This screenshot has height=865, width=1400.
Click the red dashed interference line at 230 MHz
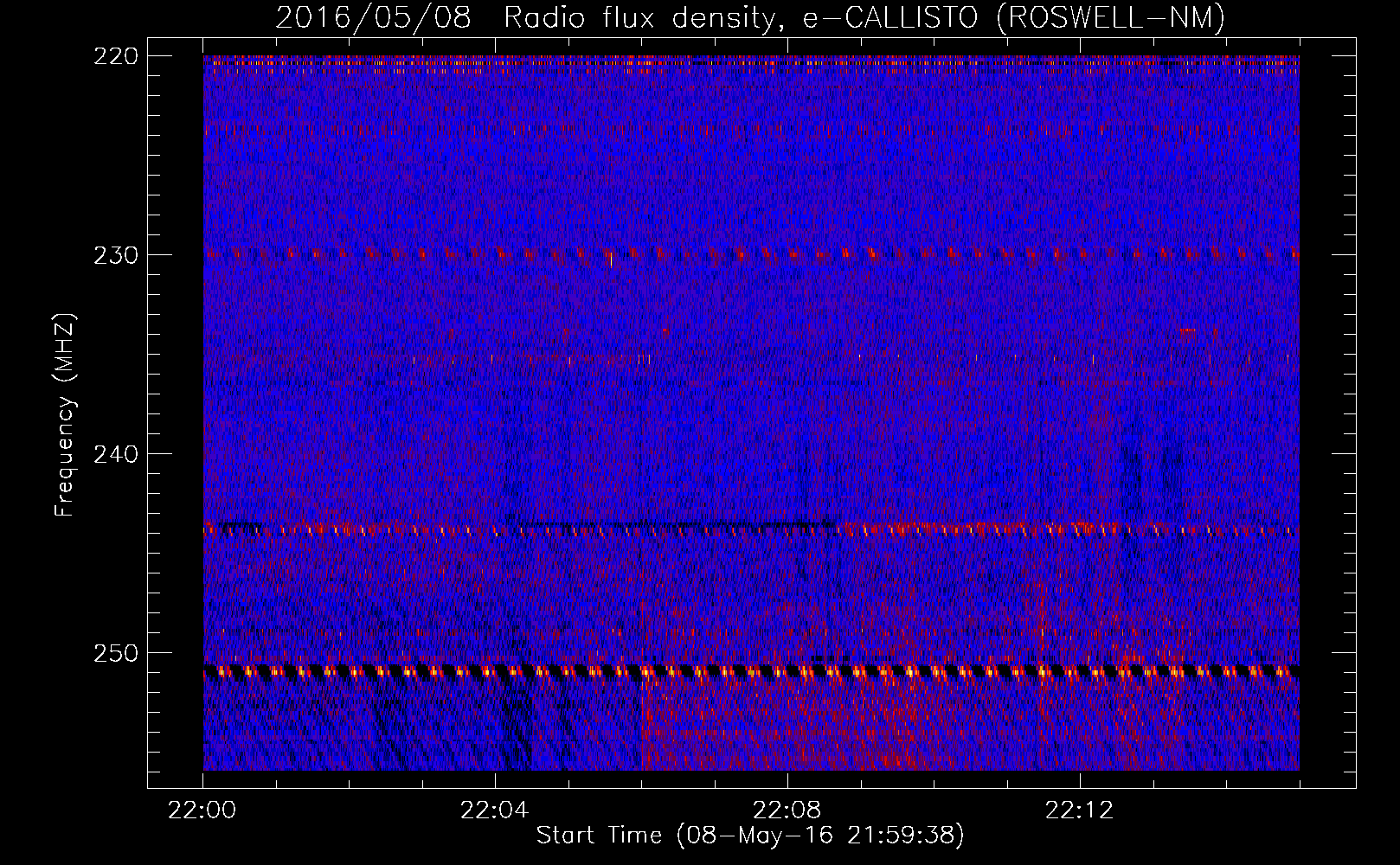tap(751, 254)
